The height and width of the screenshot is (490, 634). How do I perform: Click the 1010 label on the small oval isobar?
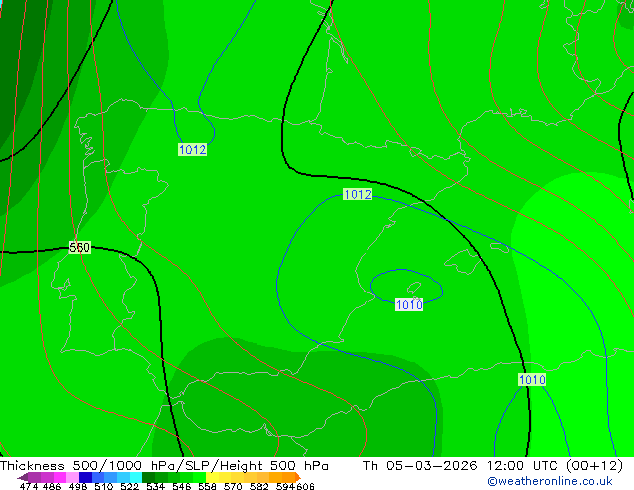[409, 304]
